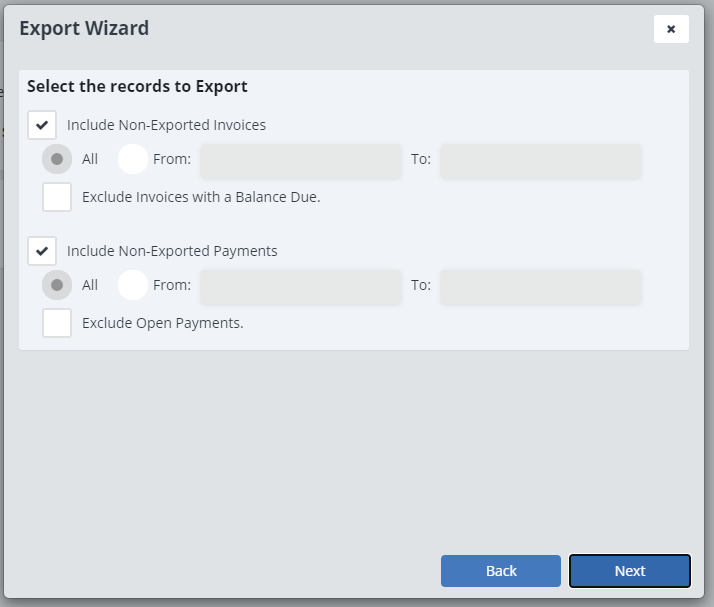The image size is (714, 607).
Task: Select the All radio button for payments
Action: 57,285
